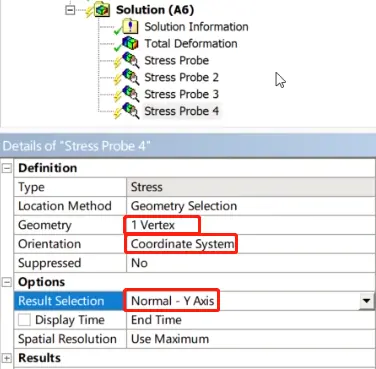Collapse the Definition section
Screen dimensions: 376x369
tap(7, 168)
